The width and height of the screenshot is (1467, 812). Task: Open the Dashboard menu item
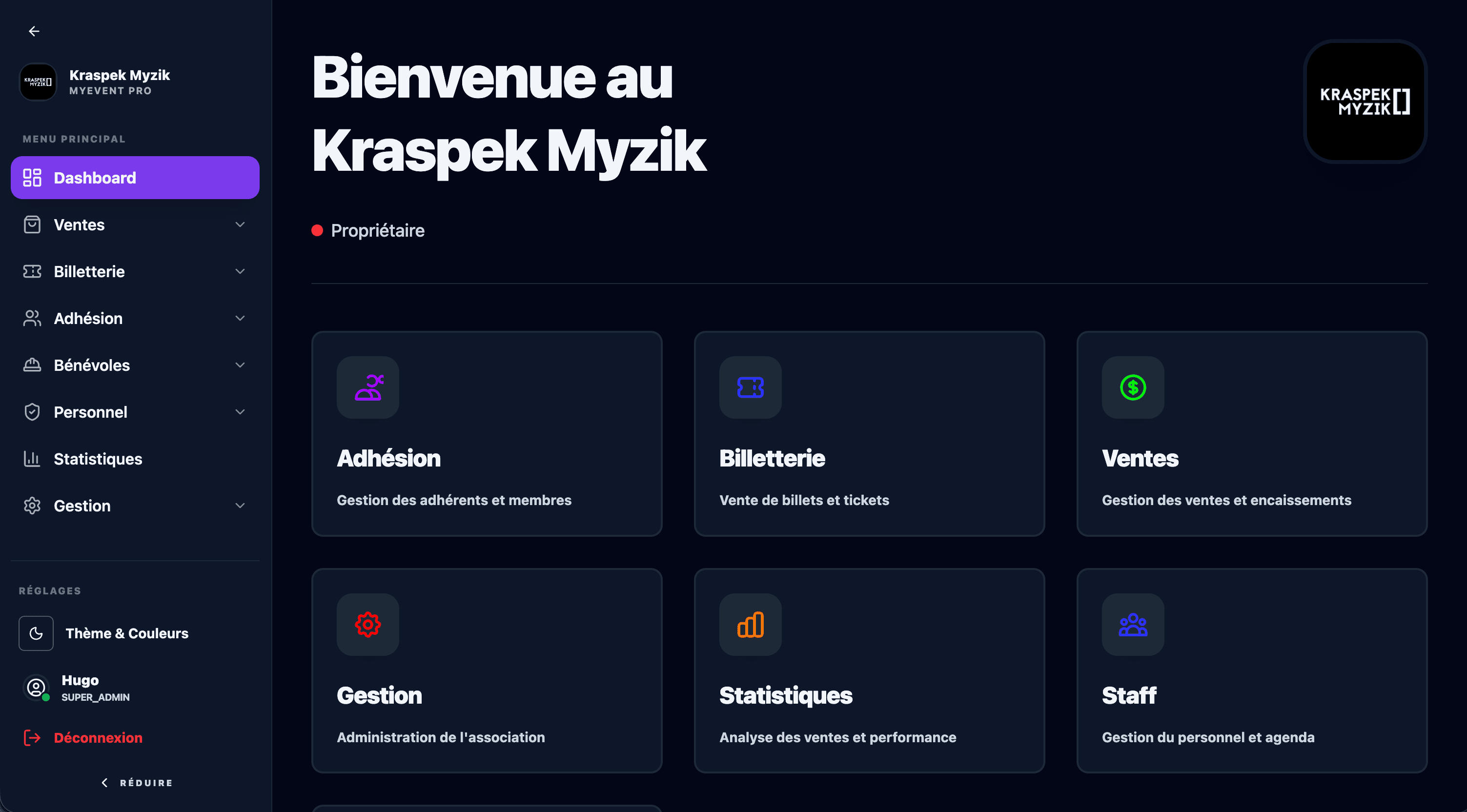[x=135, y=178]
